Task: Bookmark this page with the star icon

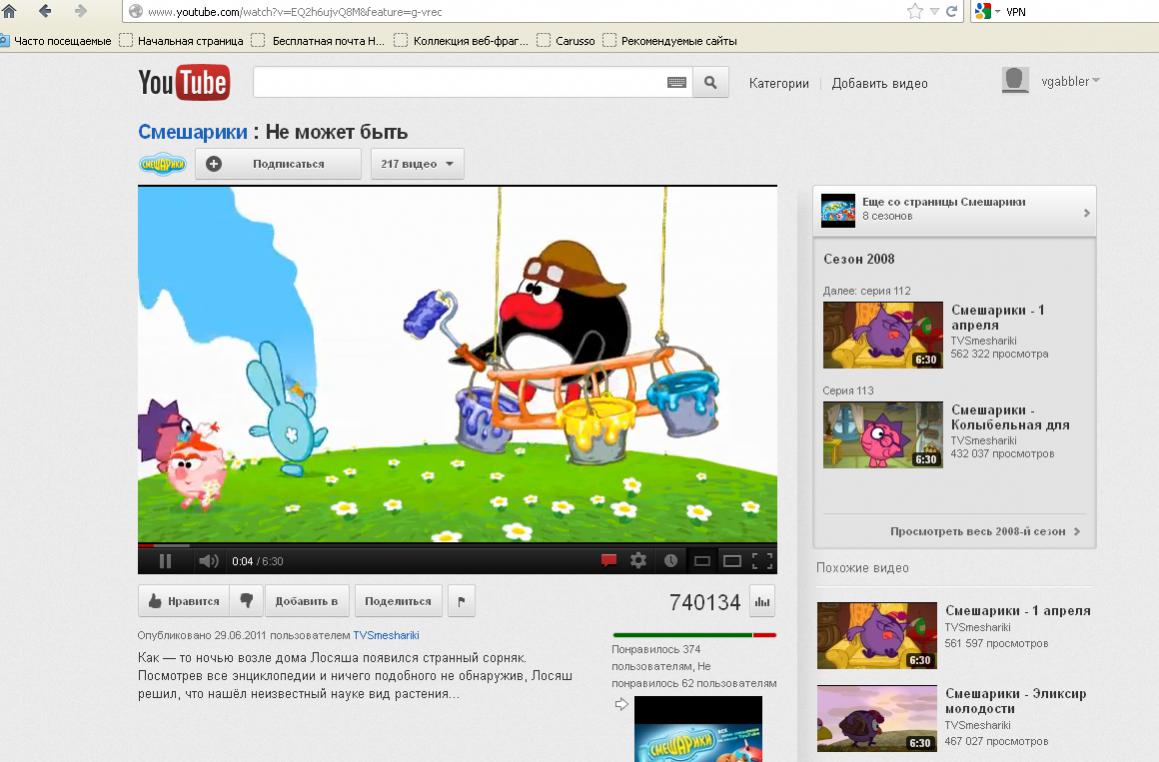Action: coord(915,11)
